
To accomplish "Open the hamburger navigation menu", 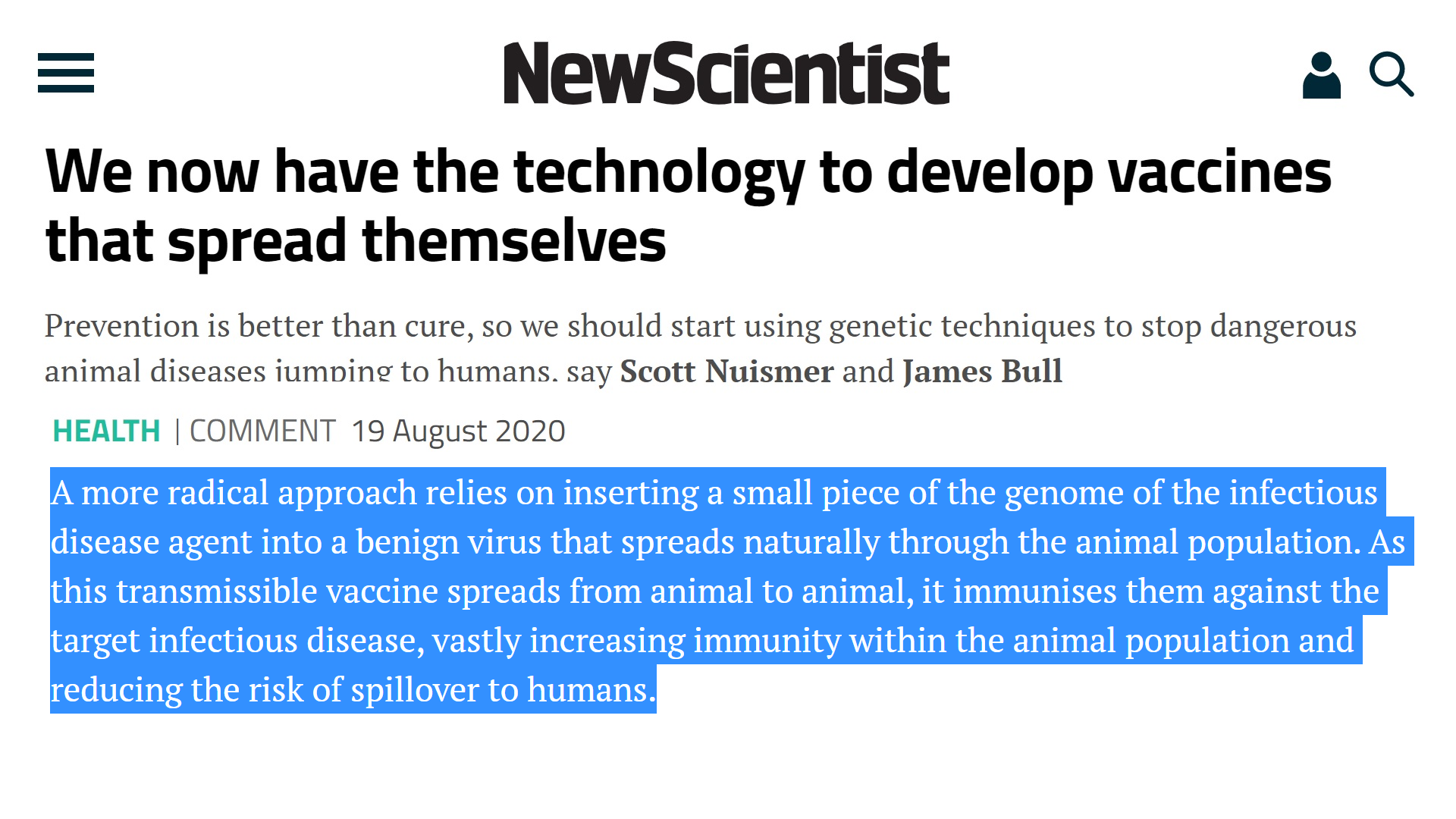I will pos(66,73).
